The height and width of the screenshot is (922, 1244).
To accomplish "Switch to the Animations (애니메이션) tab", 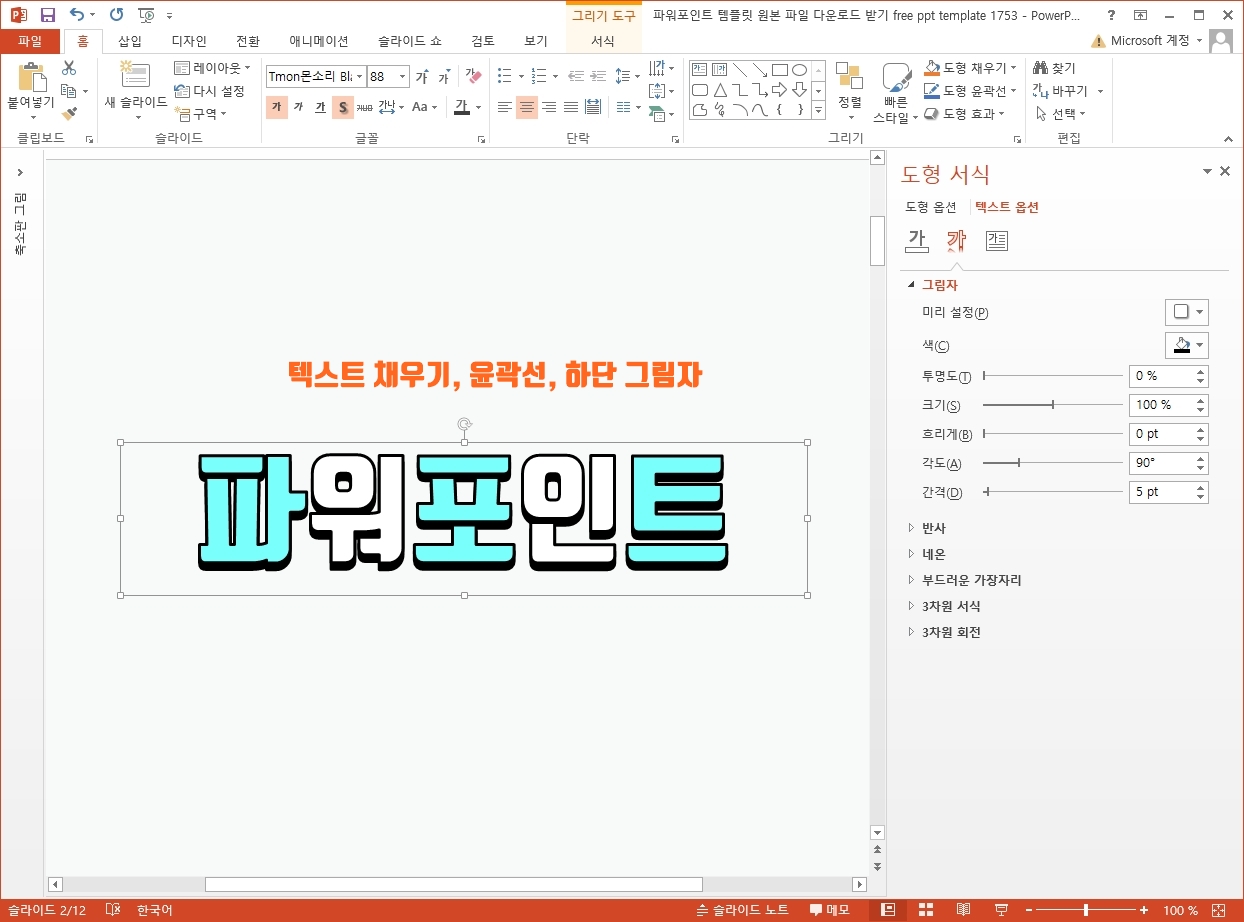I will coord(319,41).
